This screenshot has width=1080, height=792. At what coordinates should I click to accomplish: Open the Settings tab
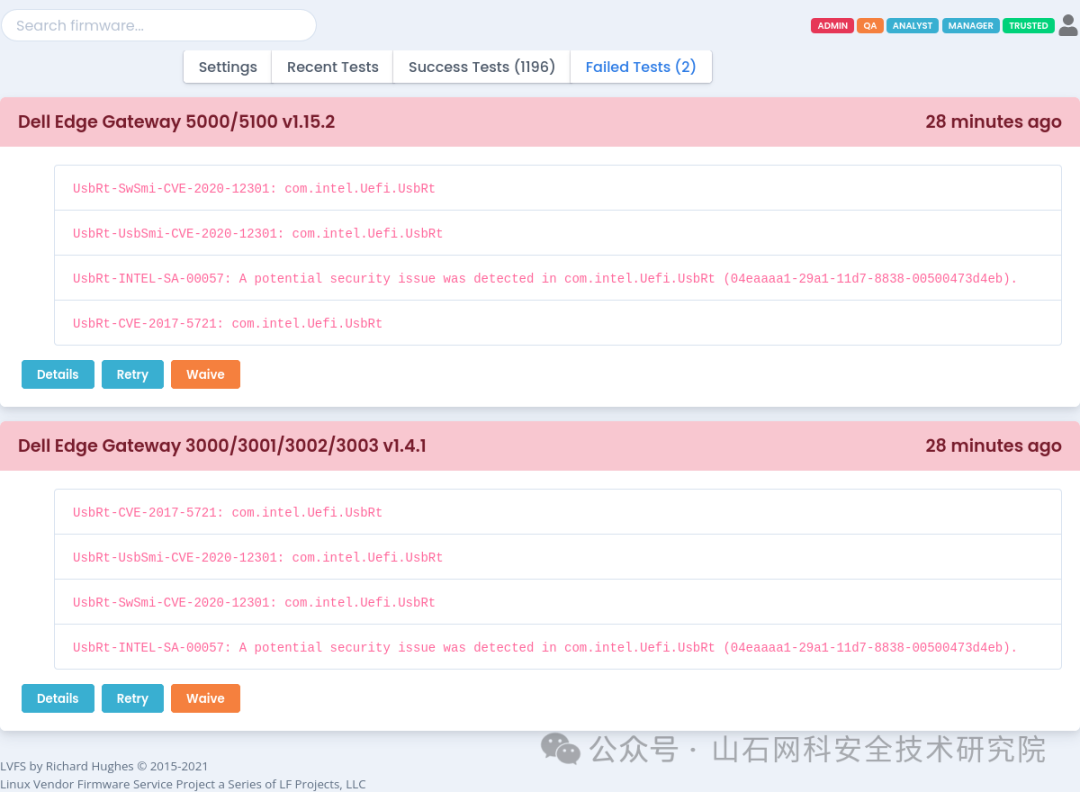tap(227, 67)
